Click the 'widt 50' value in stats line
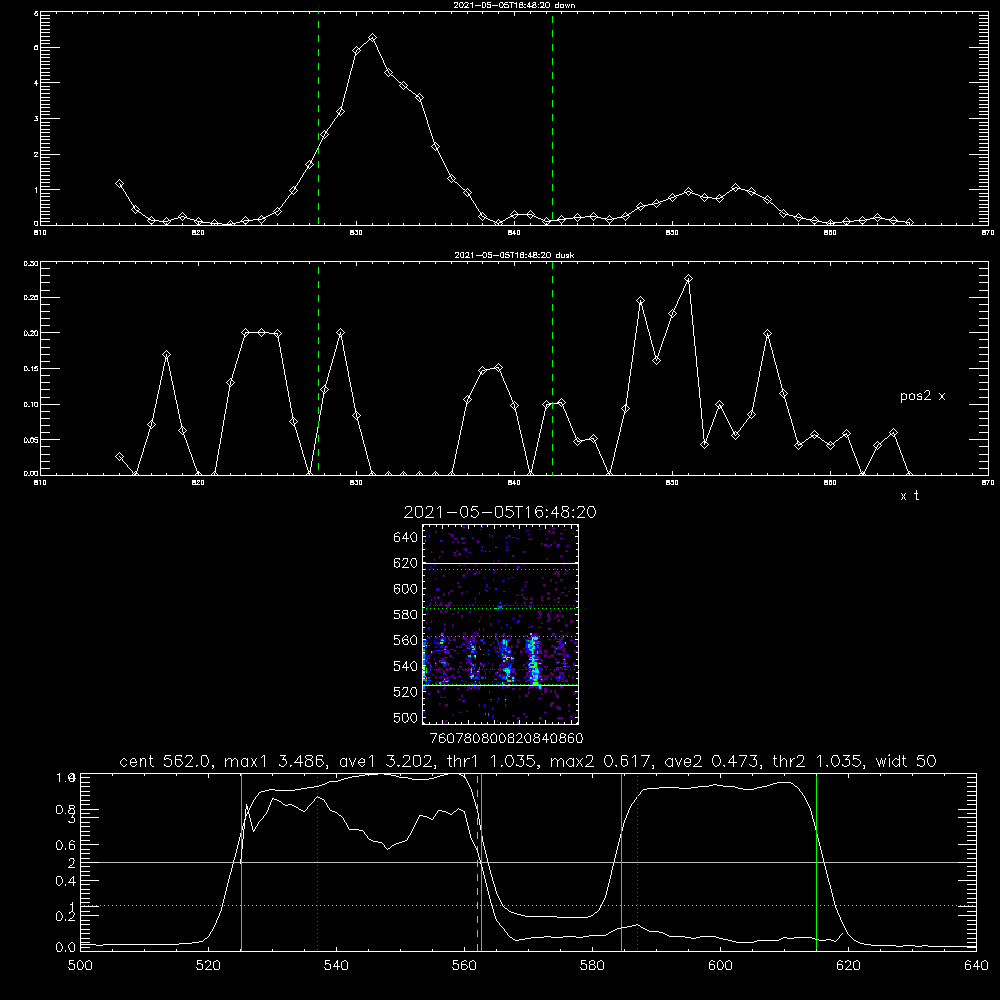The height and width of the screenshot is (1000, 1000). click(906, 761)
